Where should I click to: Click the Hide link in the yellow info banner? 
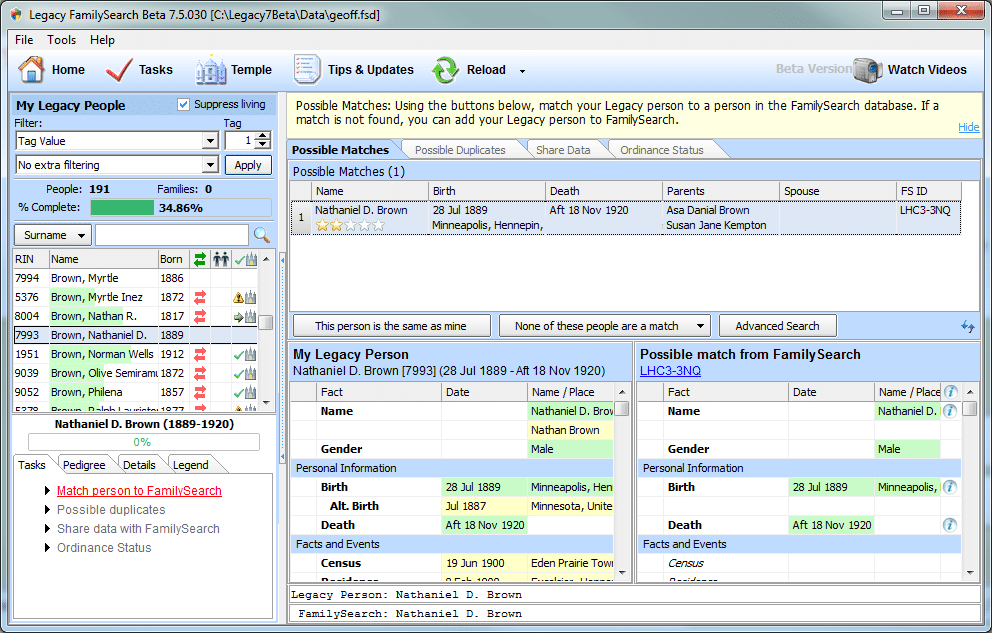click(x=969, y=127)
